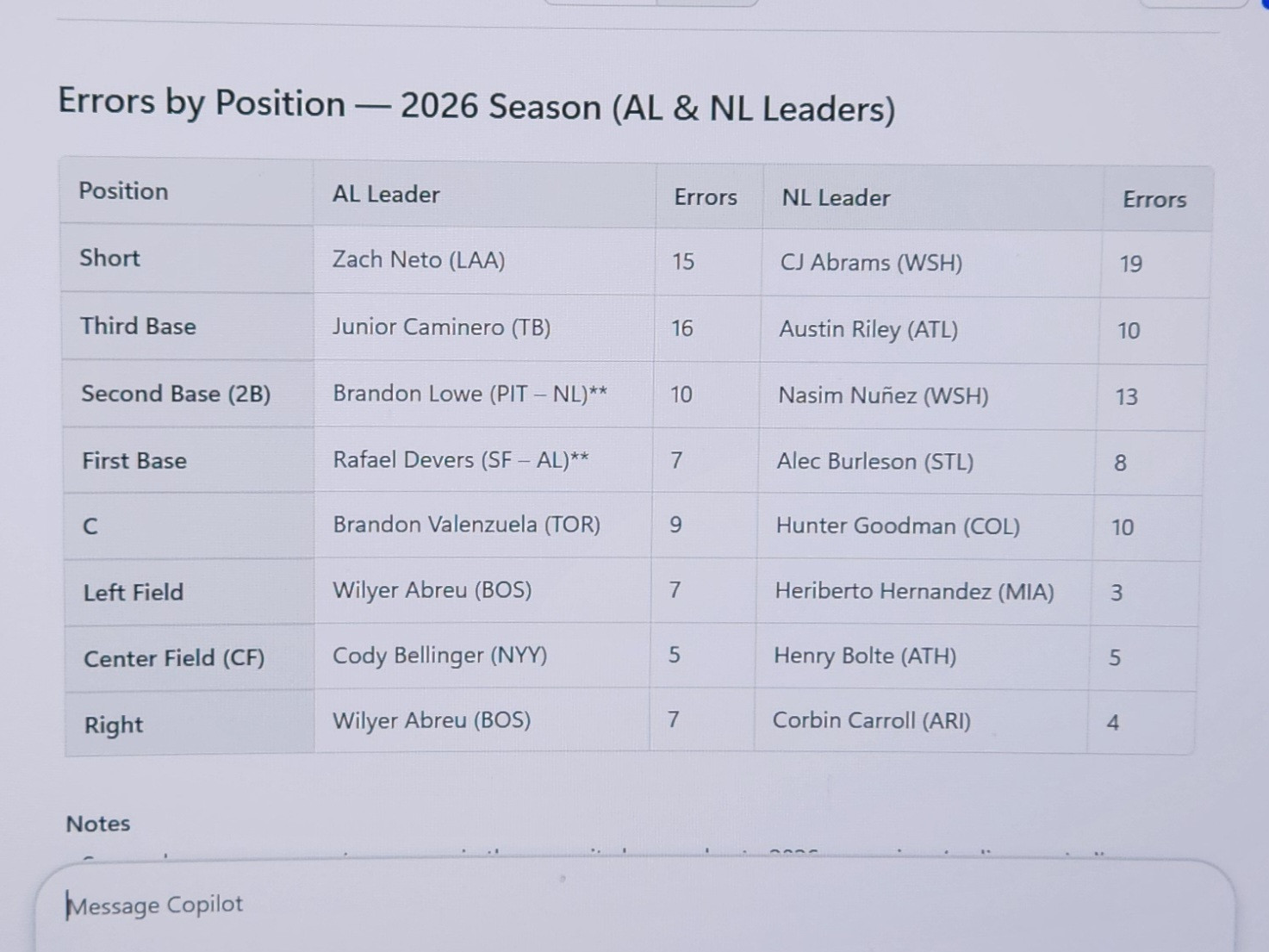Select the Junior Caminero (TB) cell

coord(483,327)
